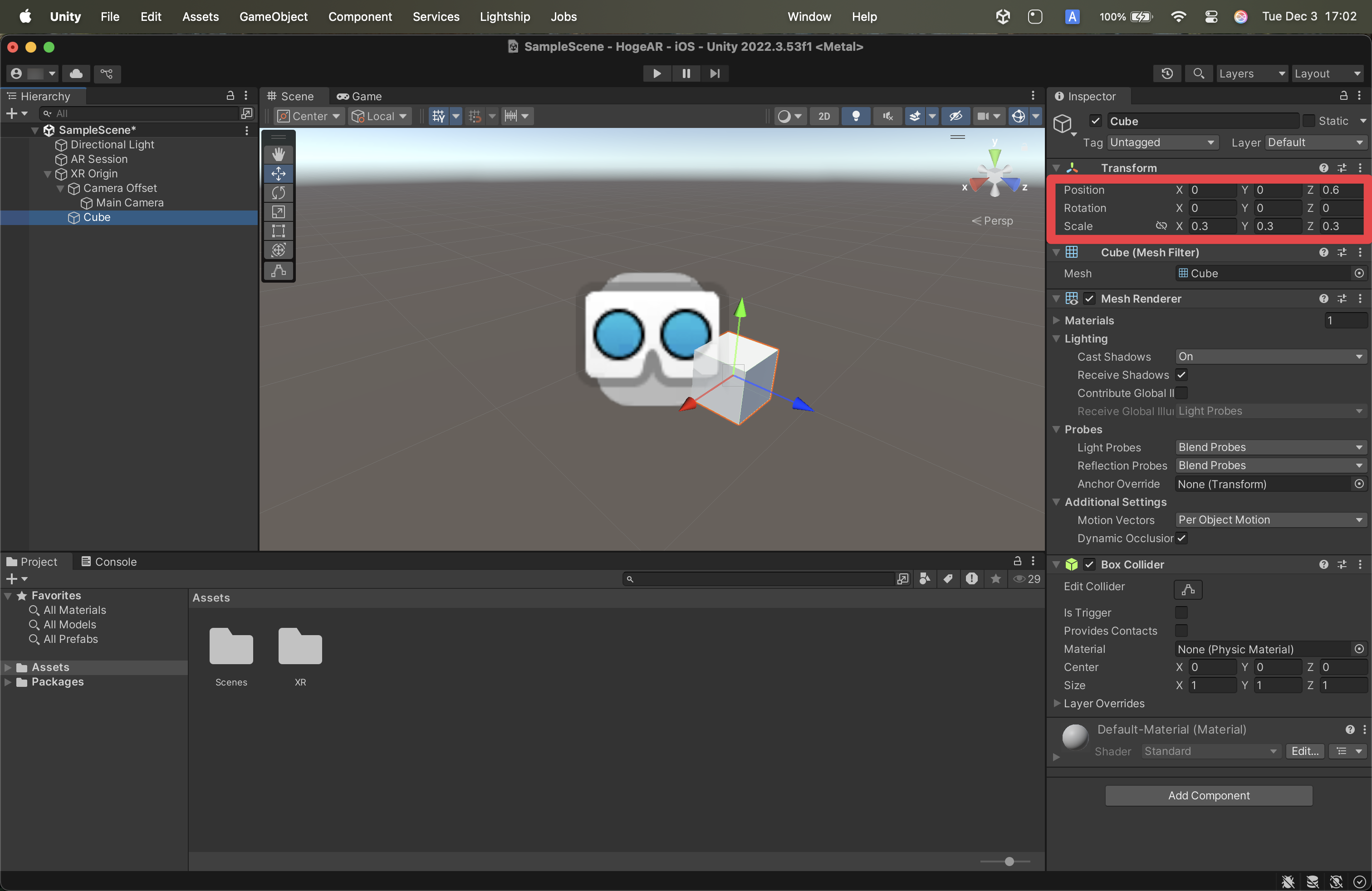The height and width of the screenshot is (891, 1372).
Task: Enable the Static checkbox
Action: (x=1308, y=121)
